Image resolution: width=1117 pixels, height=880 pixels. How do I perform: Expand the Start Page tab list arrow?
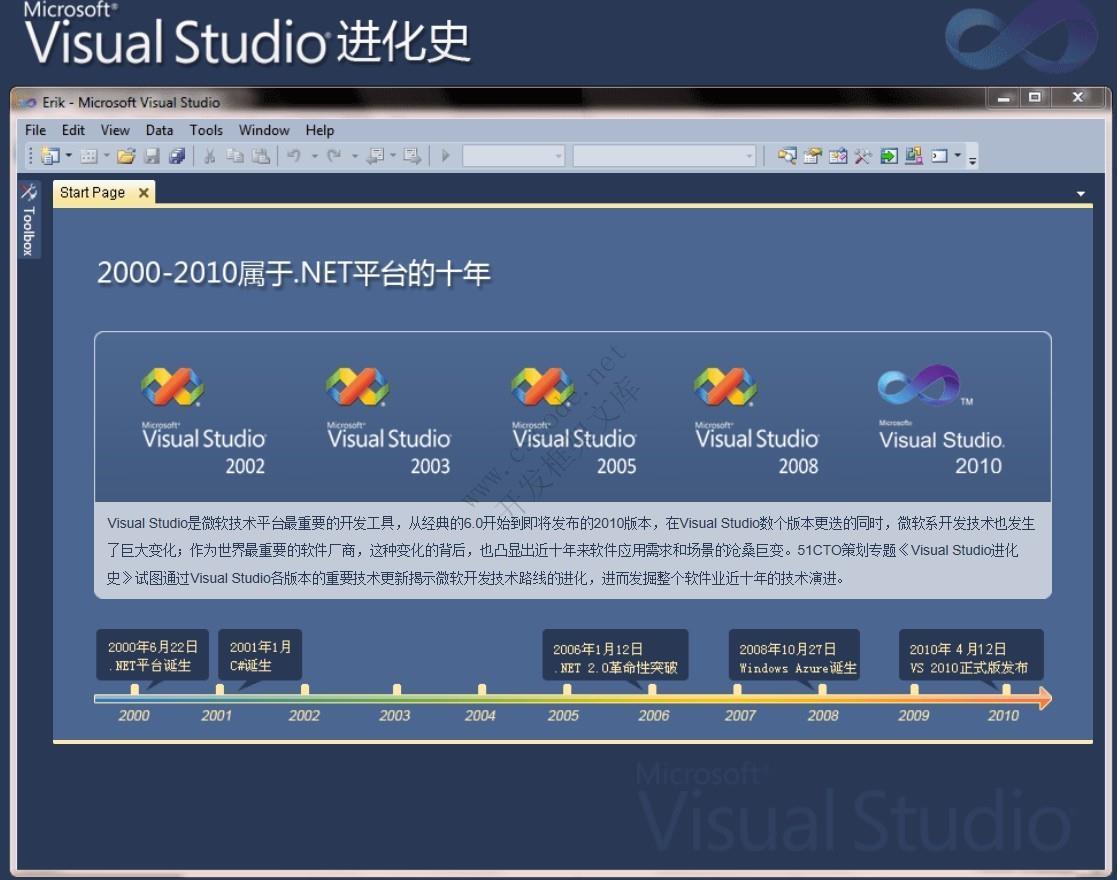coord(1079,193)
